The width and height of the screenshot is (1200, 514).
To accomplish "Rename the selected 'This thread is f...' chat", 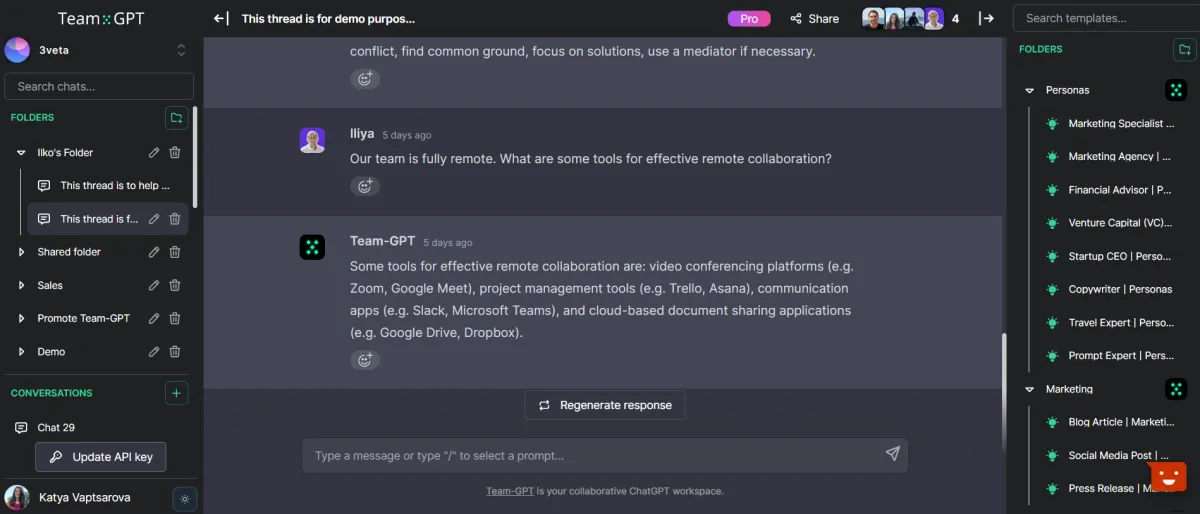I will (154, 219).
